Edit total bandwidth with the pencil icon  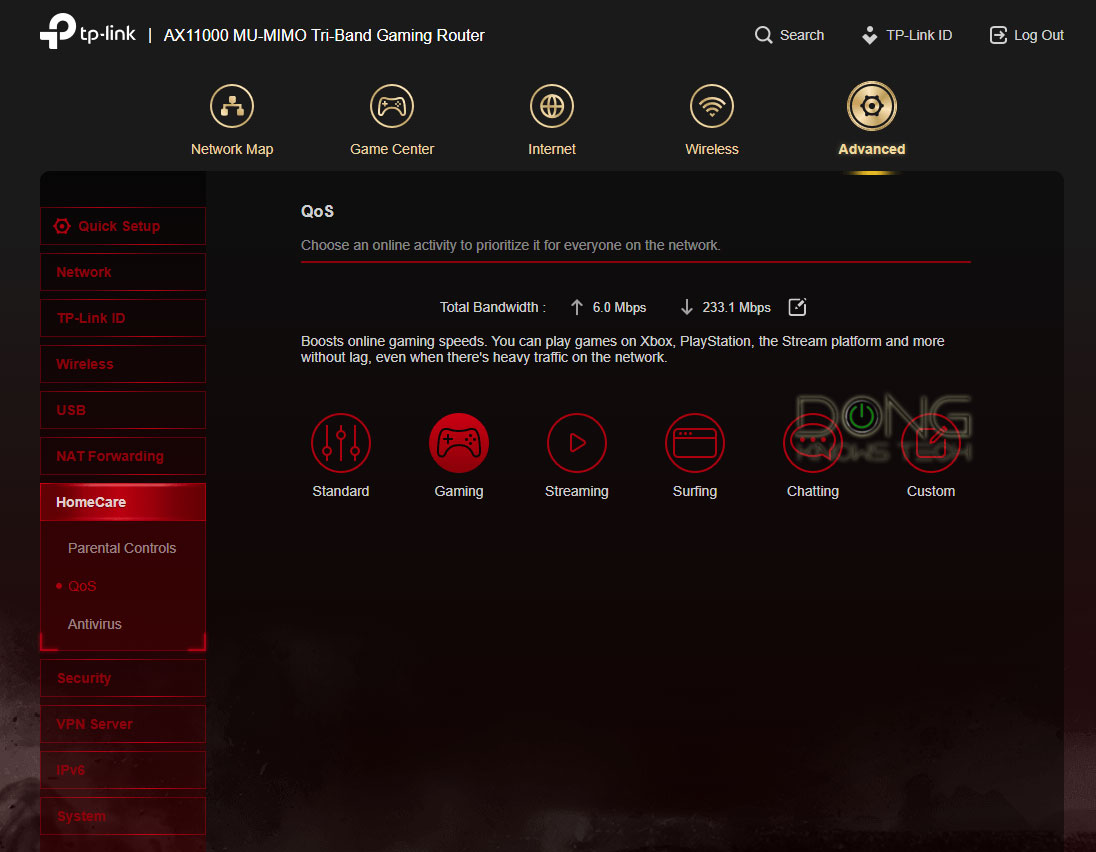pos(798,307)
